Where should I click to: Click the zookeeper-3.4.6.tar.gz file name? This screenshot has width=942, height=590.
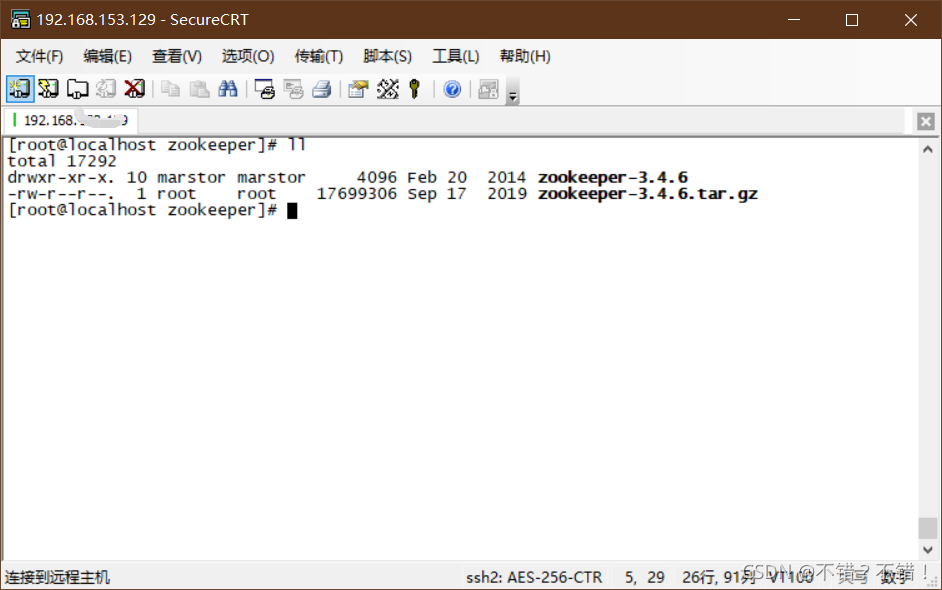648,194
